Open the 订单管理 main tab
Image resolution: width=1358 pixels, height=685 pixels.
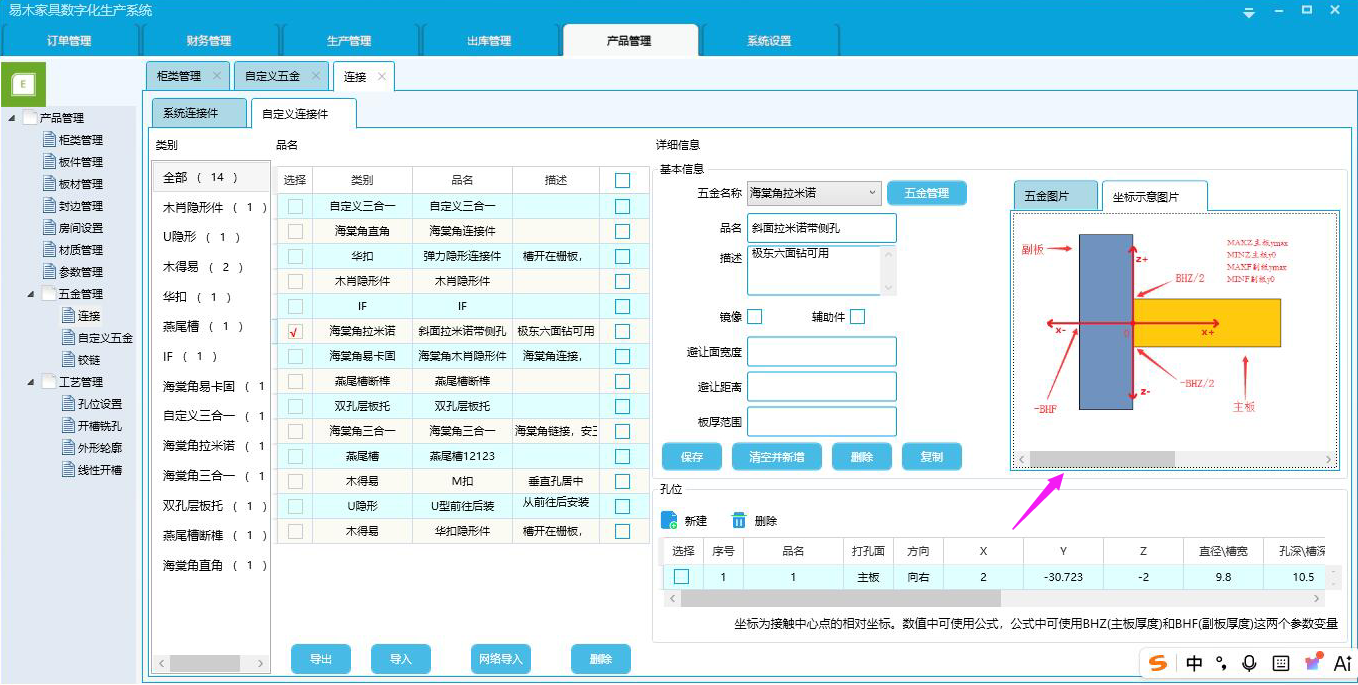(x=69, y=41)
